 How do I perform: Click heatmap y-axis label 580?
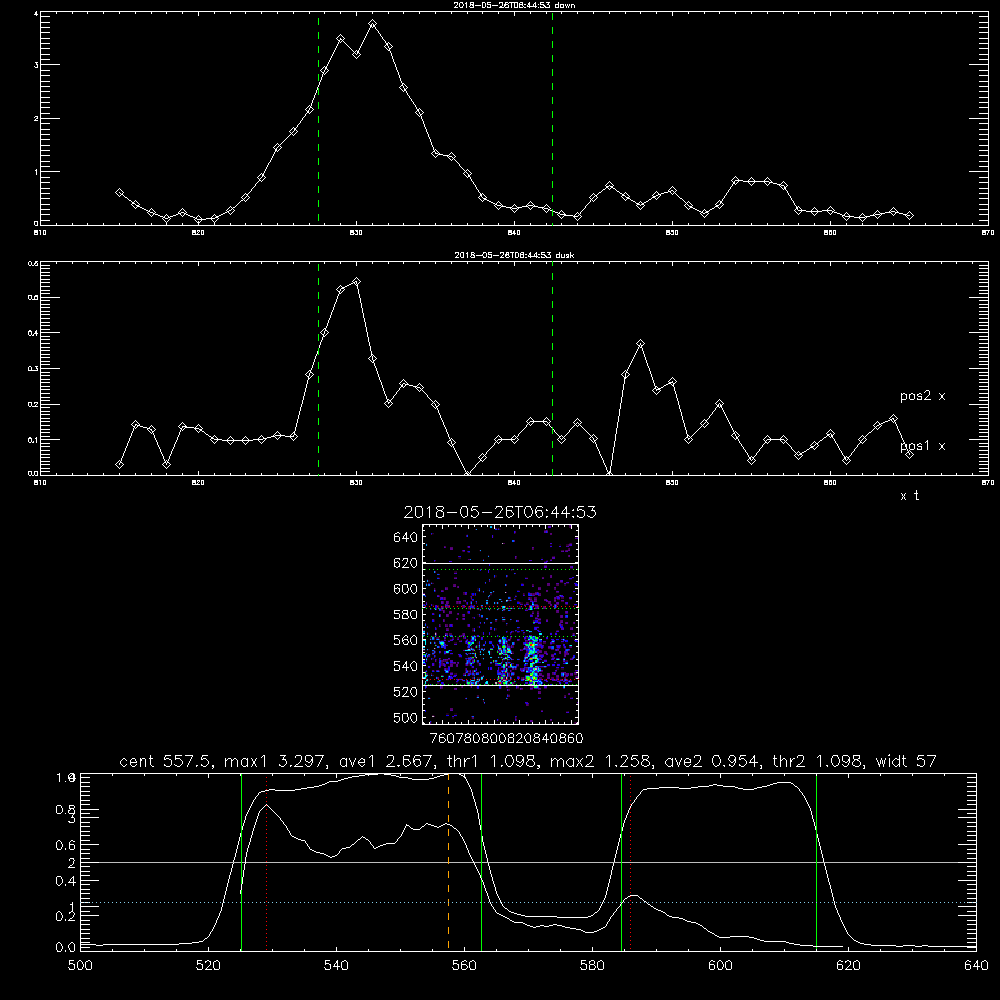click(406, 615)
